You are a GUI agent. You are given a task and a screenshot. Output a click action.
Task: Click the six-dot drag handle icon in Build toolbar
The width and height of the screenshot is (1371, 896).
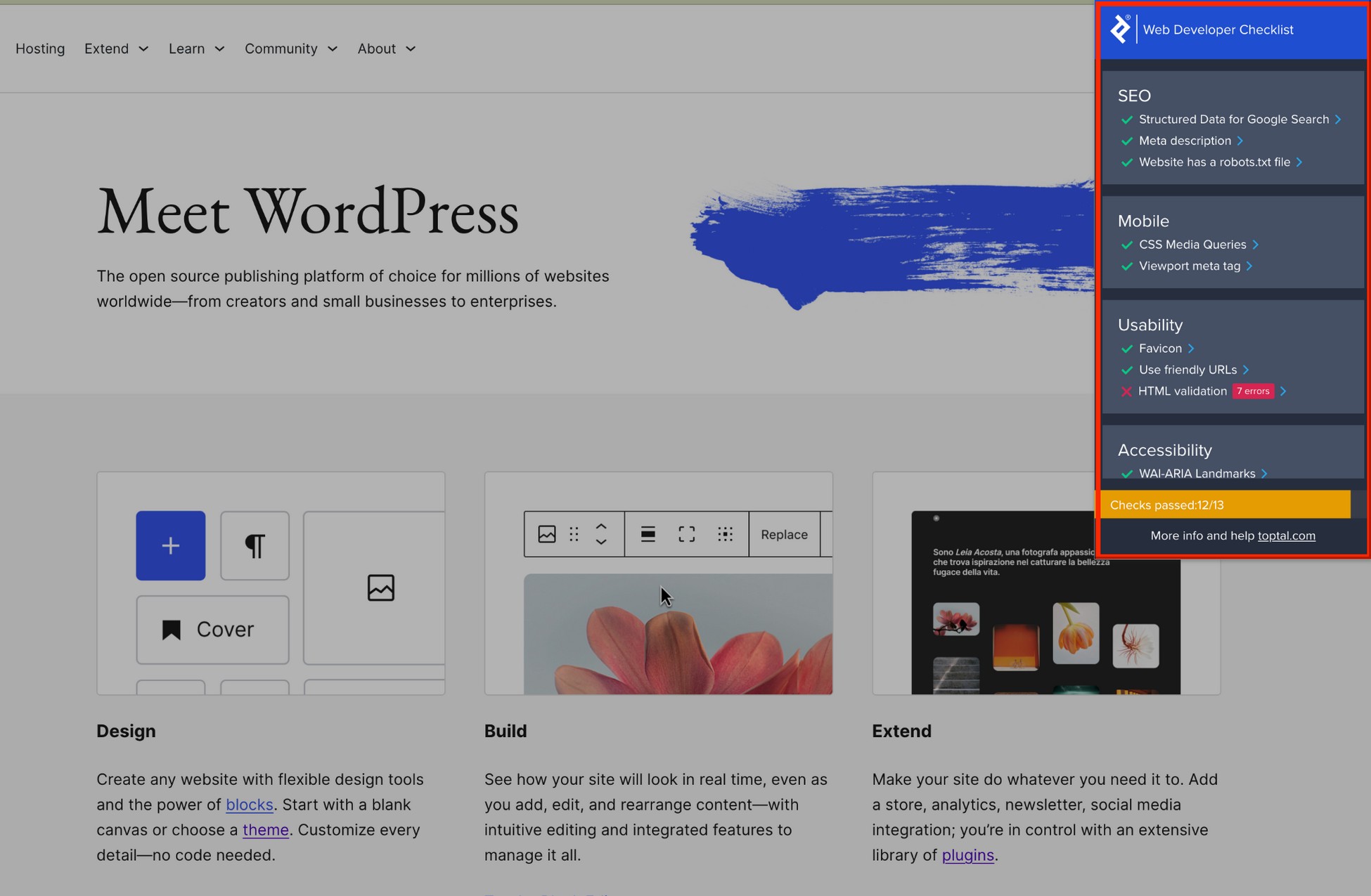tap(574, 534)
